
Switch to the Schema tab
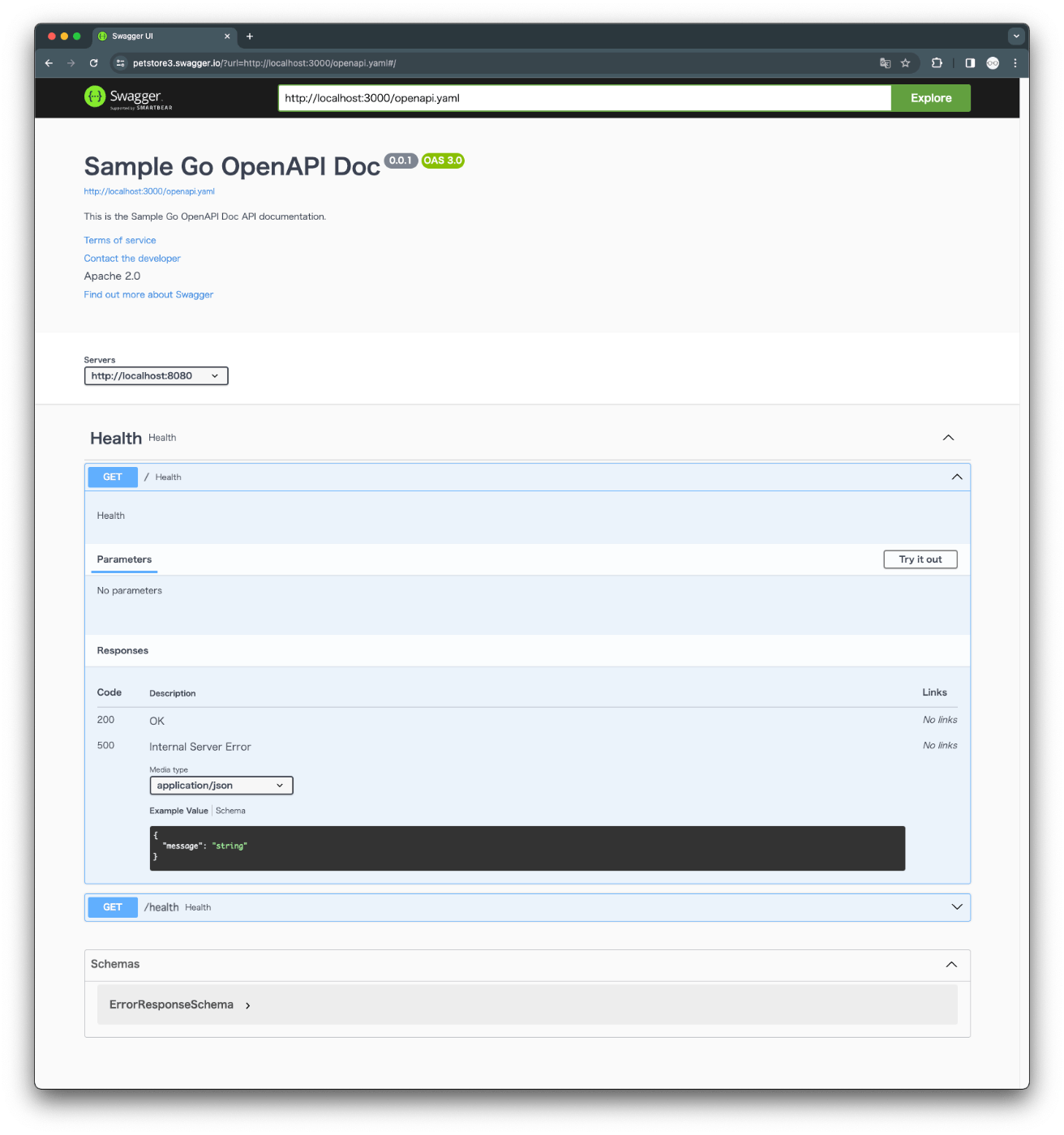230,811
